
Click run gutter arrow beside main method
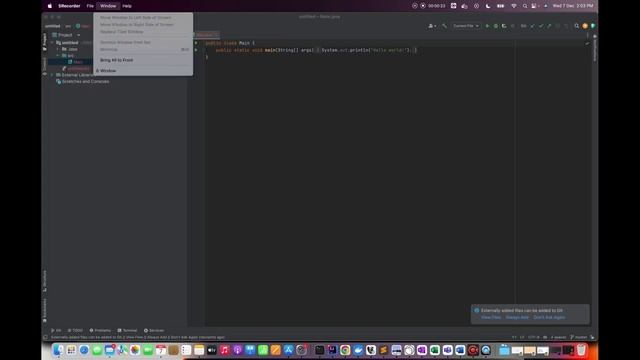[196, 50]
